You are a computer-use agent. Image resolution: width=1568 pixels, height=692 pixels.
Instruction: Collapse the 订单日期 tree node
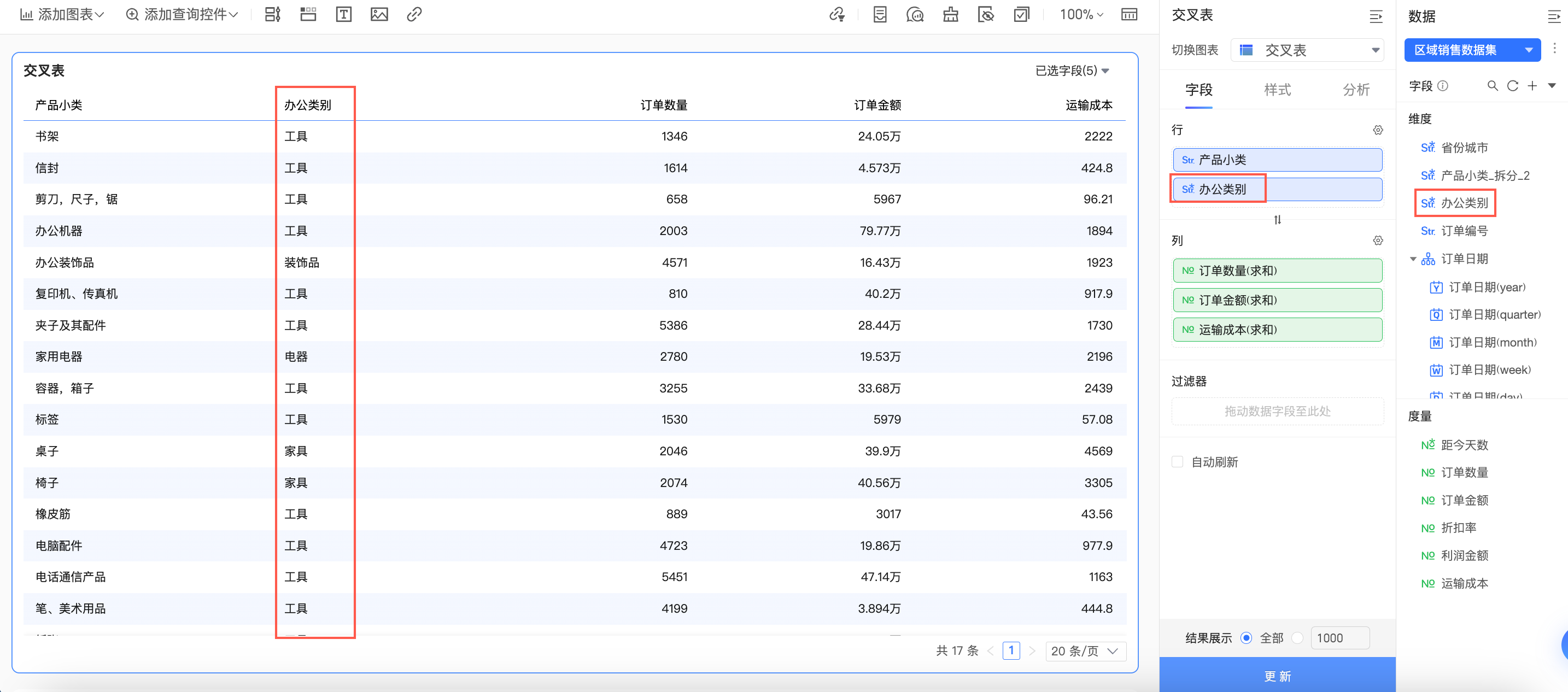[1413, 259]
